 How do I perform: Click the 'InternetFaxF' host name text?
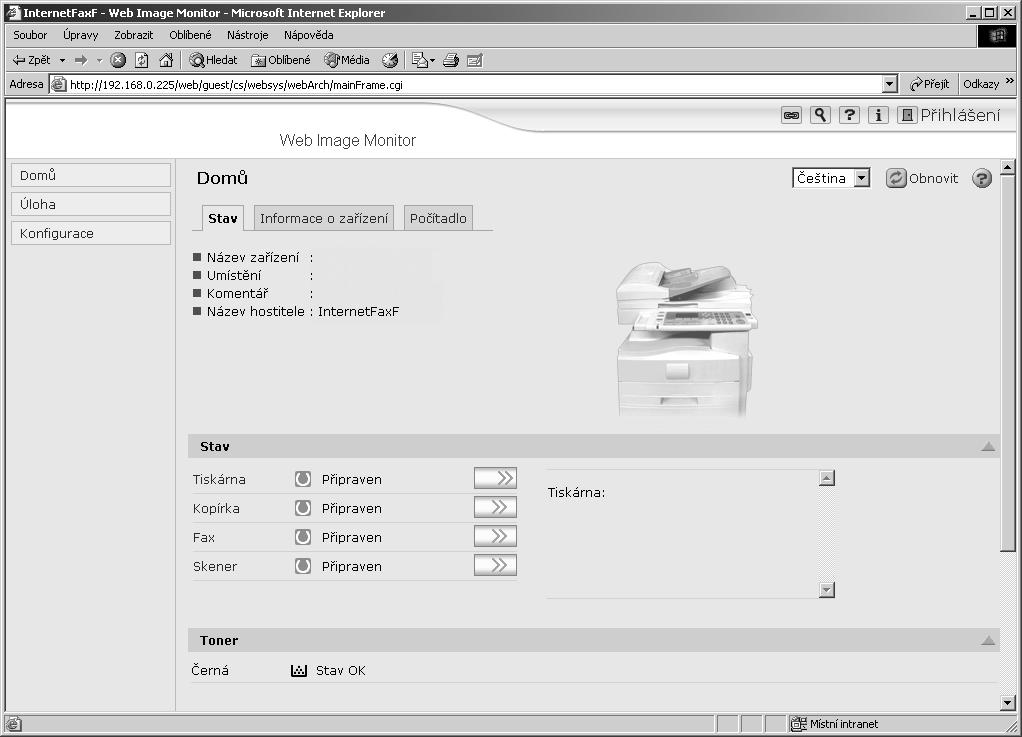coord(358,311)
